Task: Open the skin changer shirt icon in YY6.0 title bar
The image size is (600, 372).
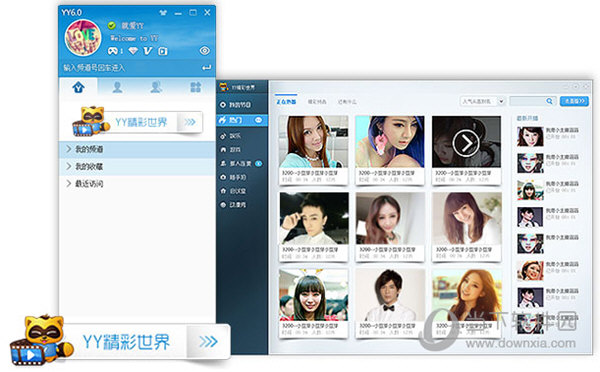Action: 163,13
